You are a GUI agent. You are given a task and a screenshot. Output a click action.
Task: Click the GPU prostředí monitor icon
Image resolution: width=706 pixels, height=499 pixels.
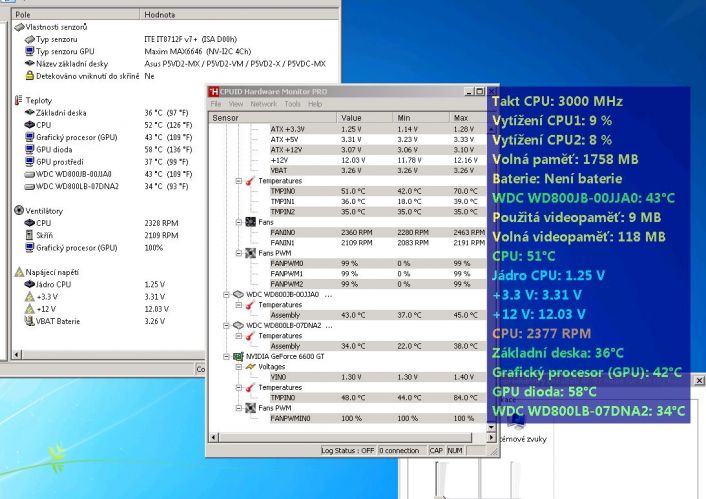30,161
